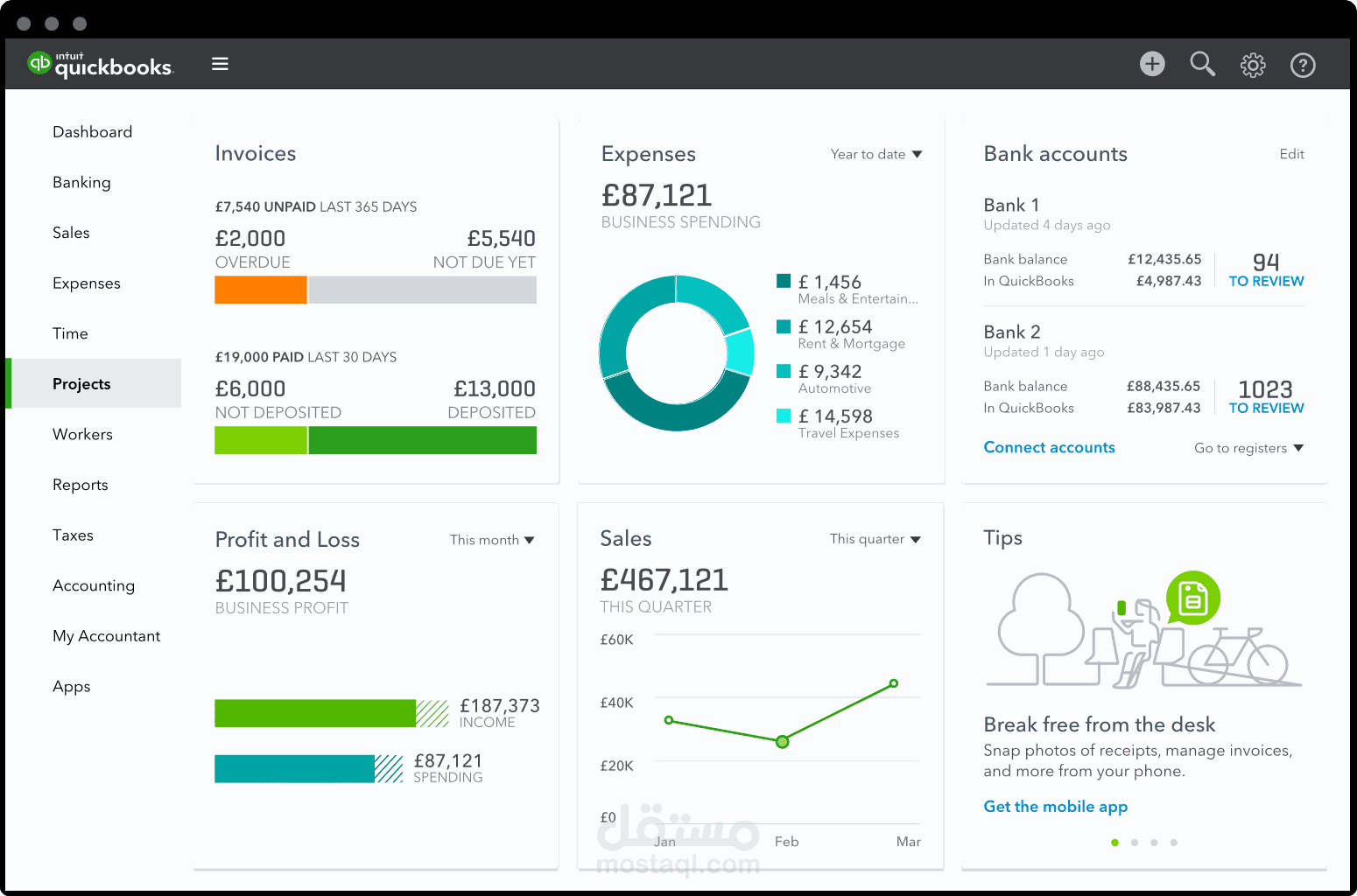Click the search magnifier icon
The height and width of the screenshot is (896, 1357).
[1202, 64]
